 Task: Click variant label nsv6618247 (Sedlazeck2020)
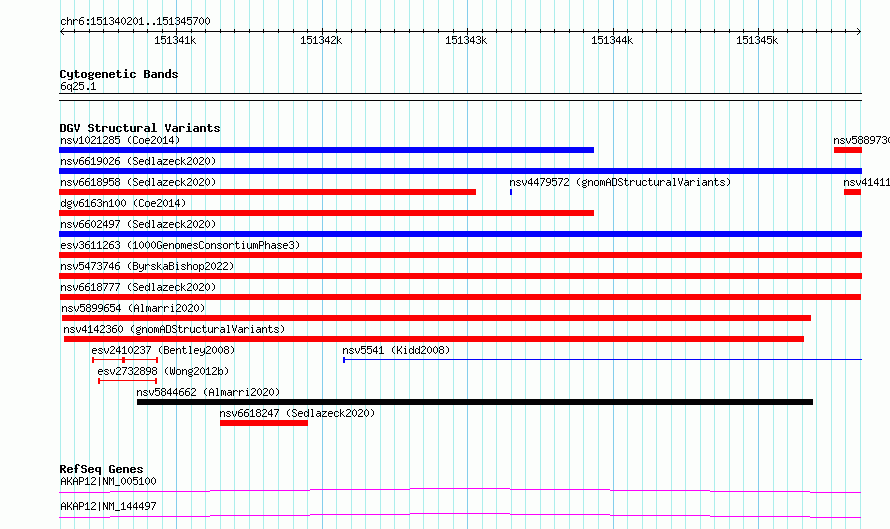[x=297, y=413]
